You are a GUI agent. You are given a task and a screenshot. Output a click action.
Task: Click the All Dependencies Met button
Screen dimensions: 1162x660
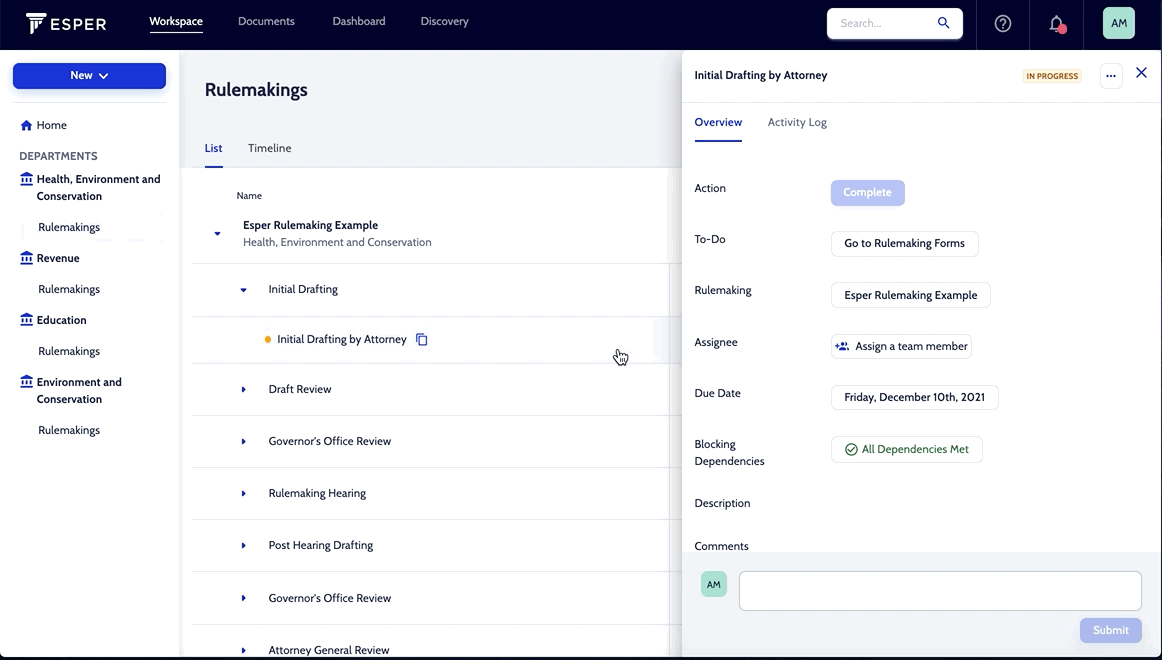906,449
